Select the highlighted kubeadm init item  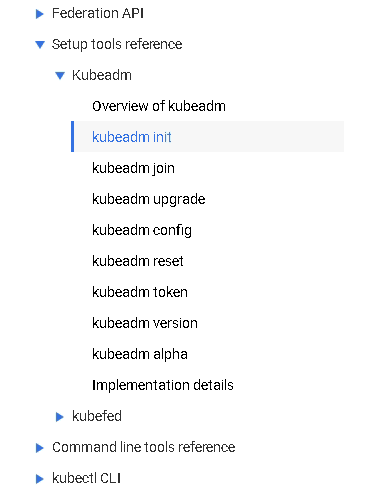[207, 137]
